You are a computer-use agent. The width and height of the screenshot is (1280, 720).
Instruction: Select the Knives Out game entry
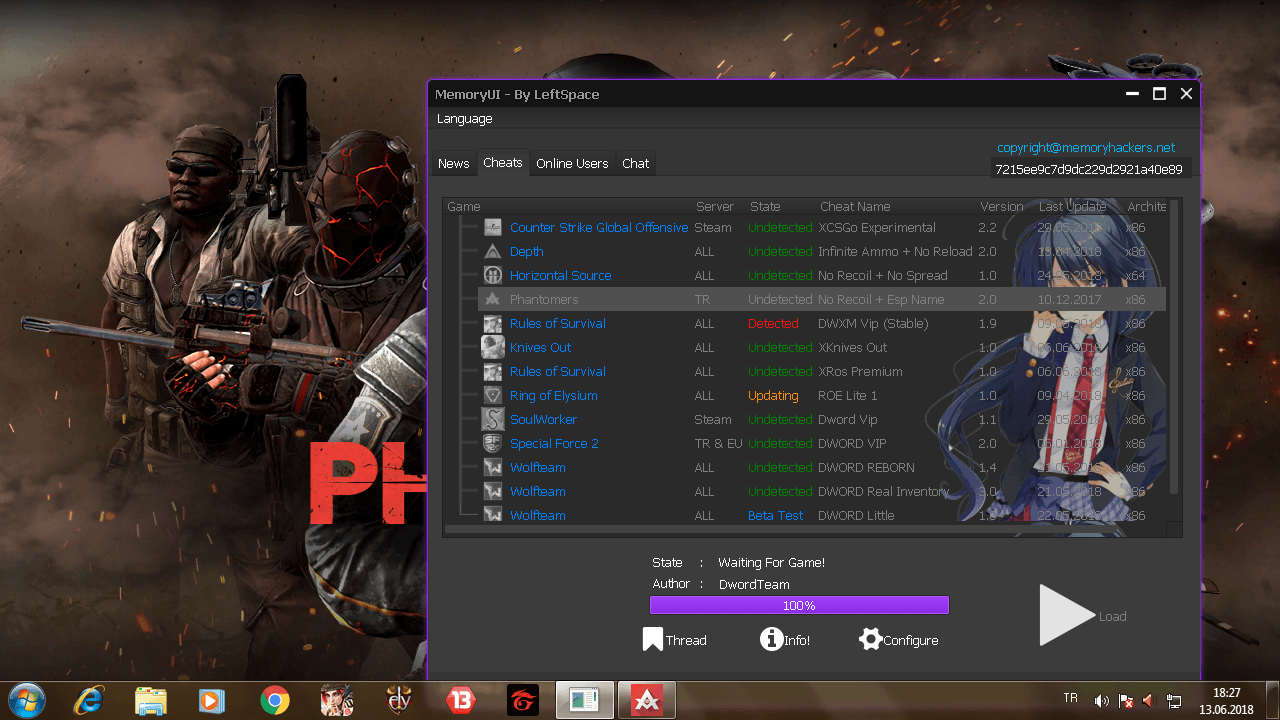[x=541, y=348]
